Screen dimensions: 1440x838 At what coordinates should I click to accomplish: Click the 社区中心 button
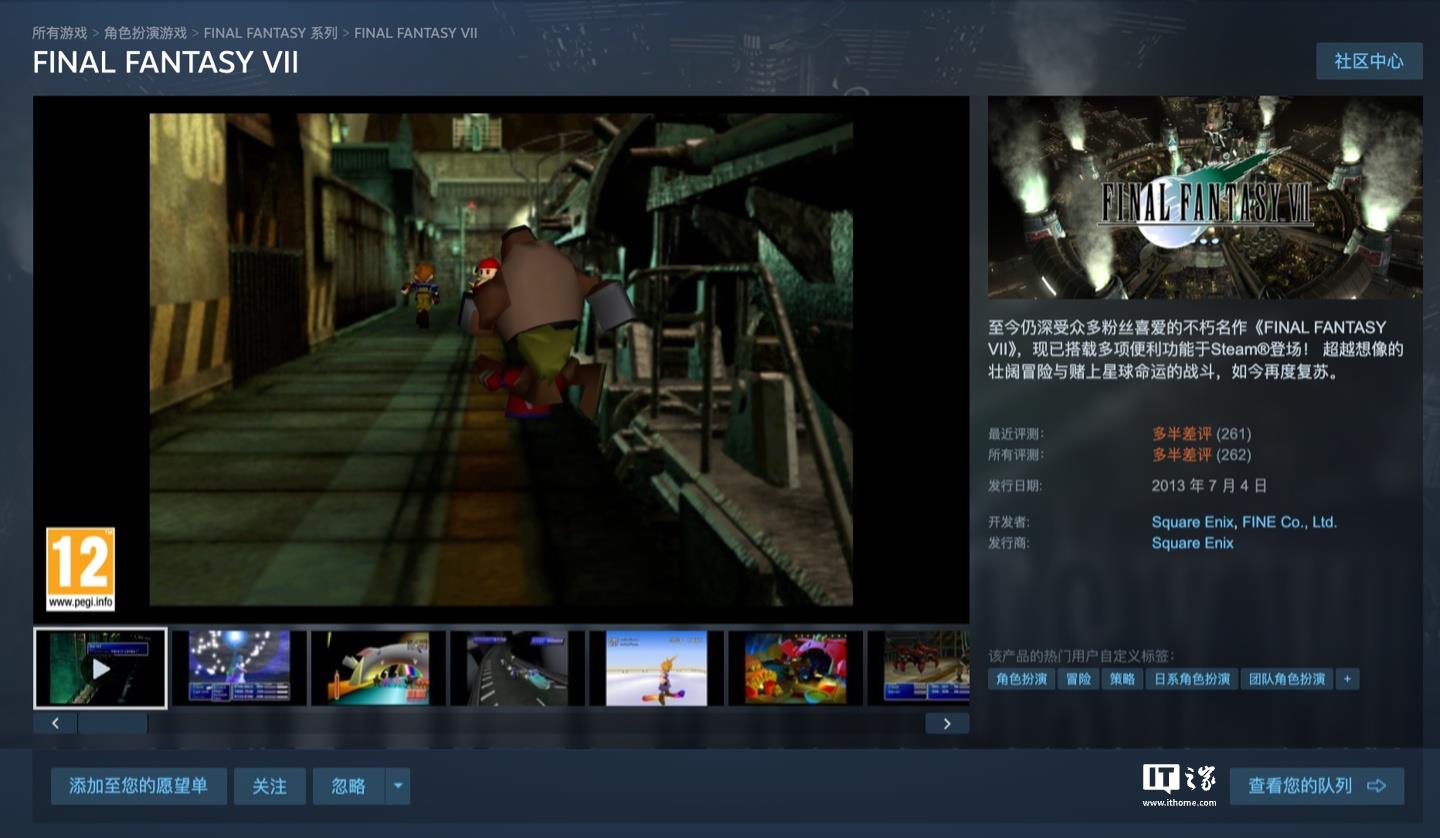click(x=1368, y=61)
